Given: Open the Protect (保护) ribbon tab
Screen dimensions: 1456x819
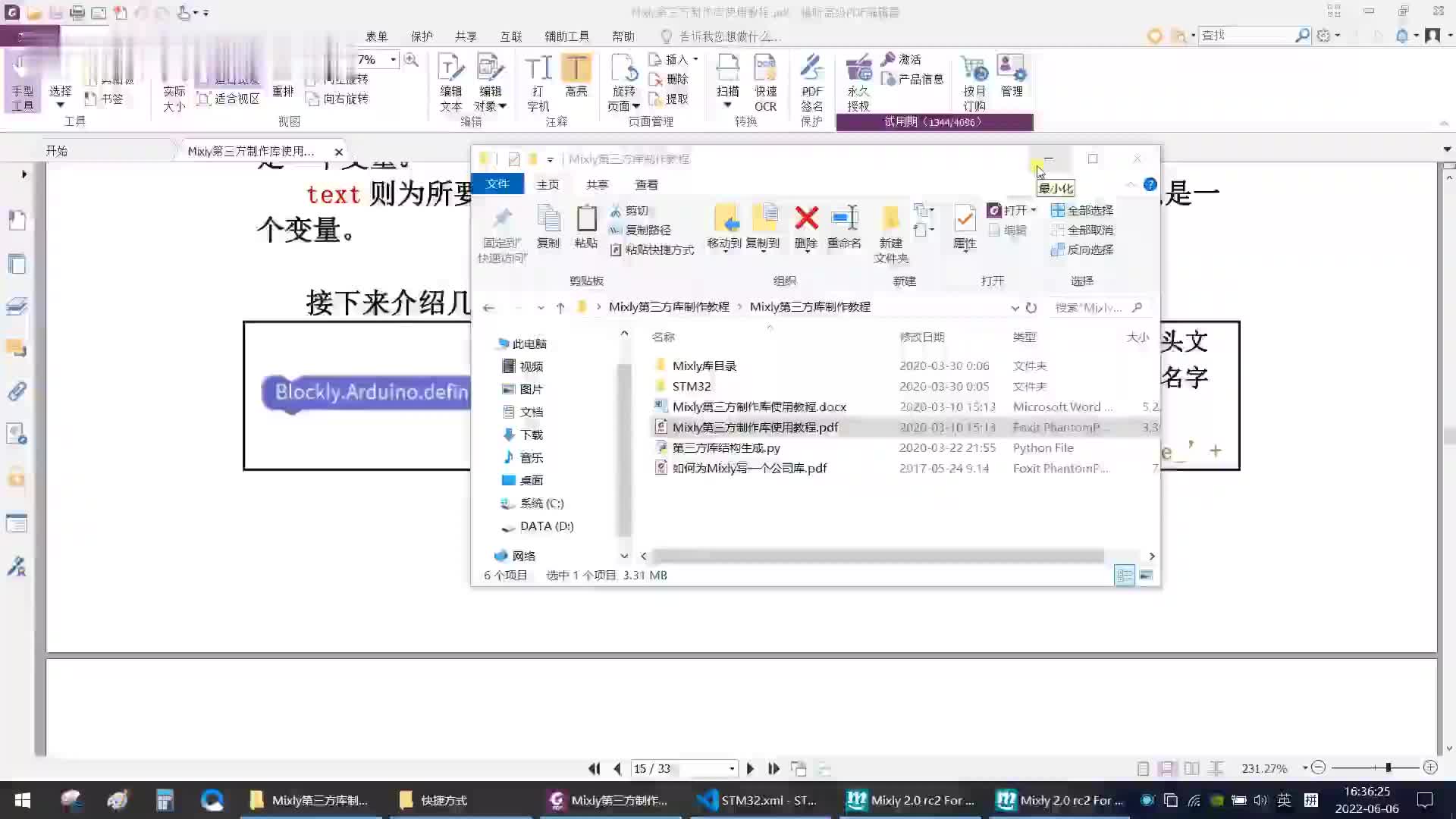Looking at the screenshot, I should coord(422,36).
